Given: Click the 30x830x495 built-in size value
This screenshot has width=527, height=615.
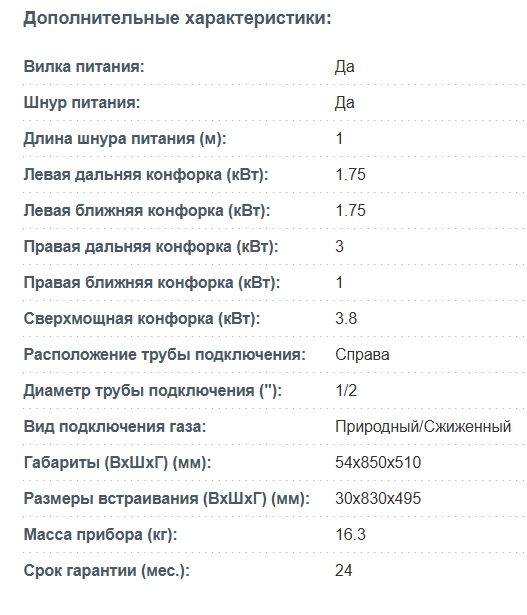Looking at the screenshot, I should [378, 499].
